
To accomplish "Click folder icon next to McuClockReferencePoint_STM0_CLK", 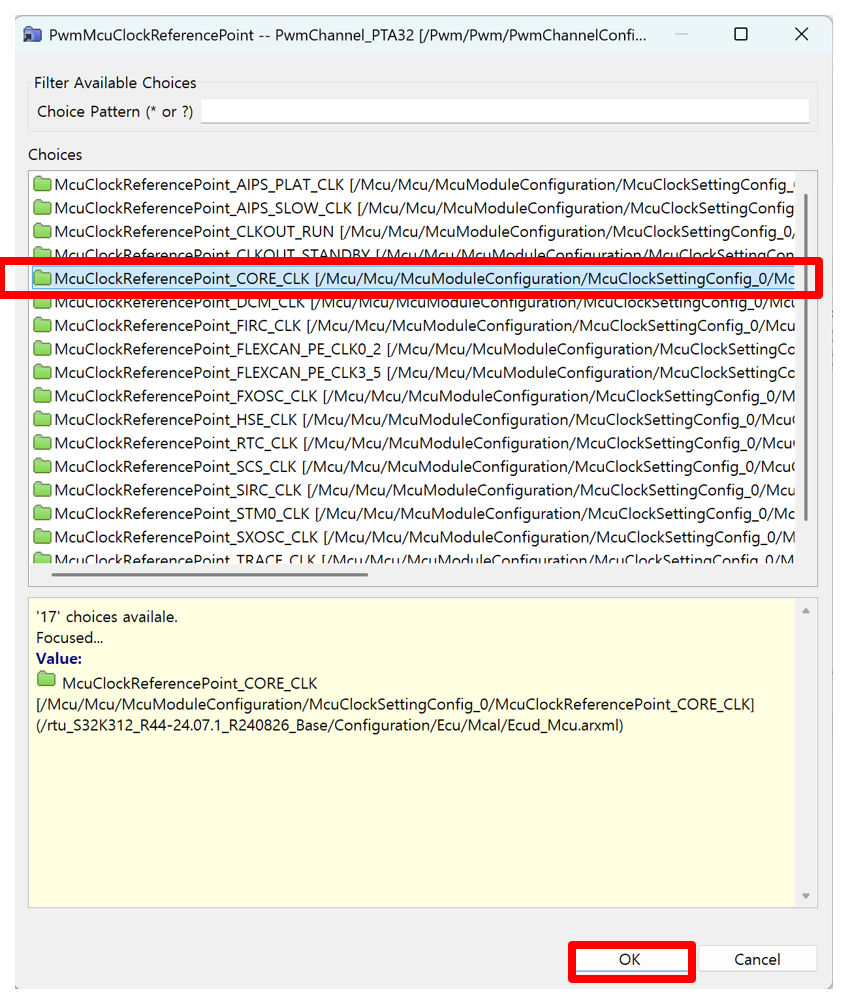I will 42,513.
